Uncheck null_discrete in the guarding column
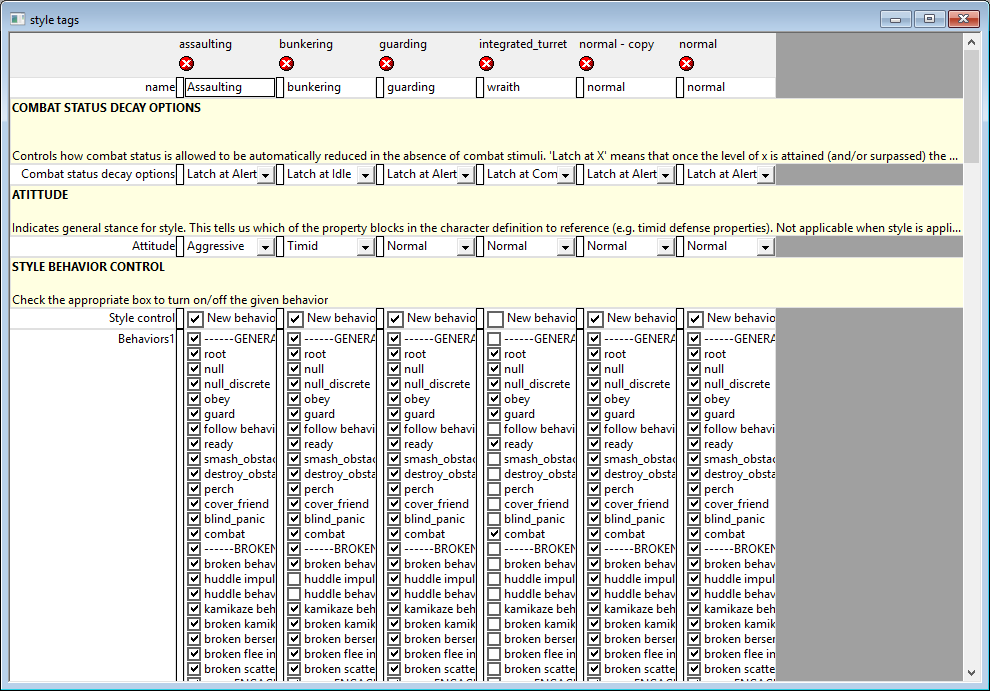Viewport: 990px width, 691px height. pos(394,384)
